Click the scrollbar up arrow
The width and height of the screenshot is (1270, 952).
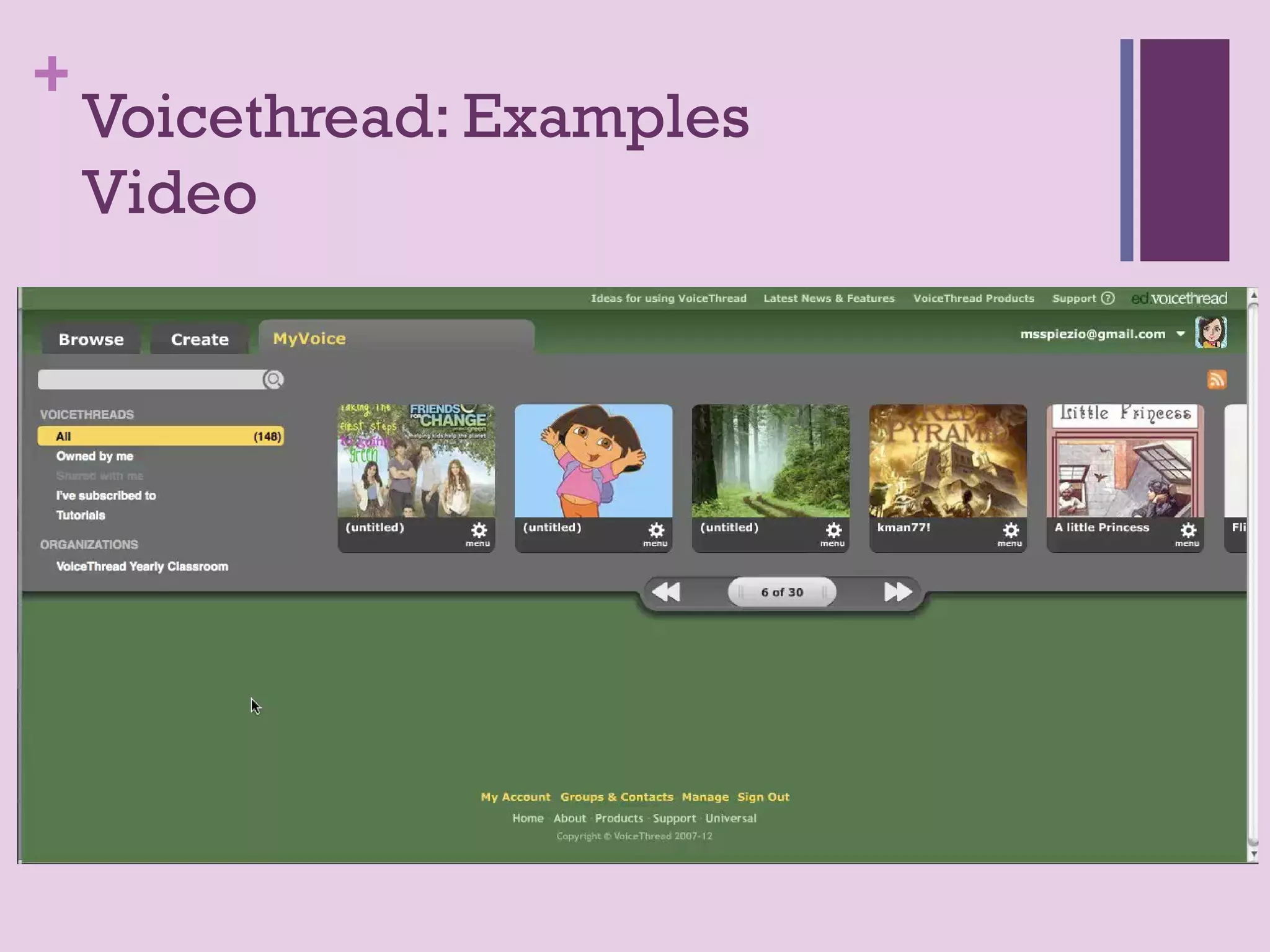(x=1253, y=295)
